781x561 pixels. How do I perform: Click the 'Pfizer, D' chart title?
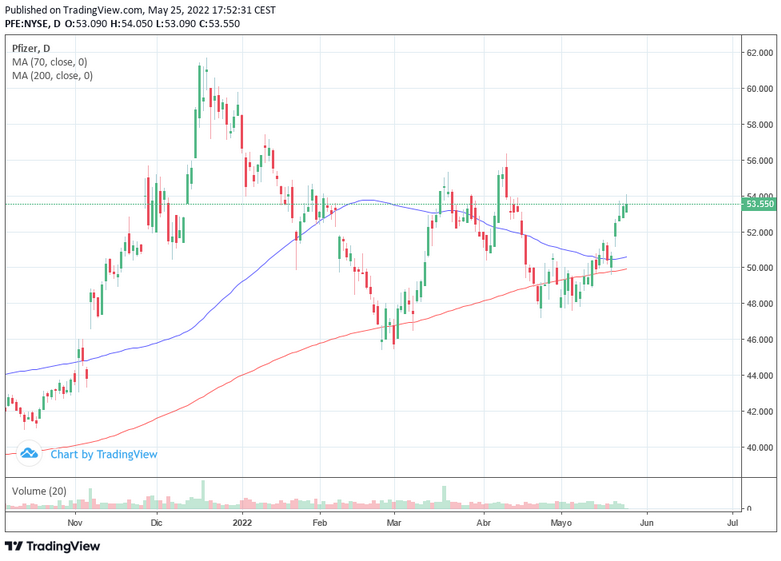31,48
